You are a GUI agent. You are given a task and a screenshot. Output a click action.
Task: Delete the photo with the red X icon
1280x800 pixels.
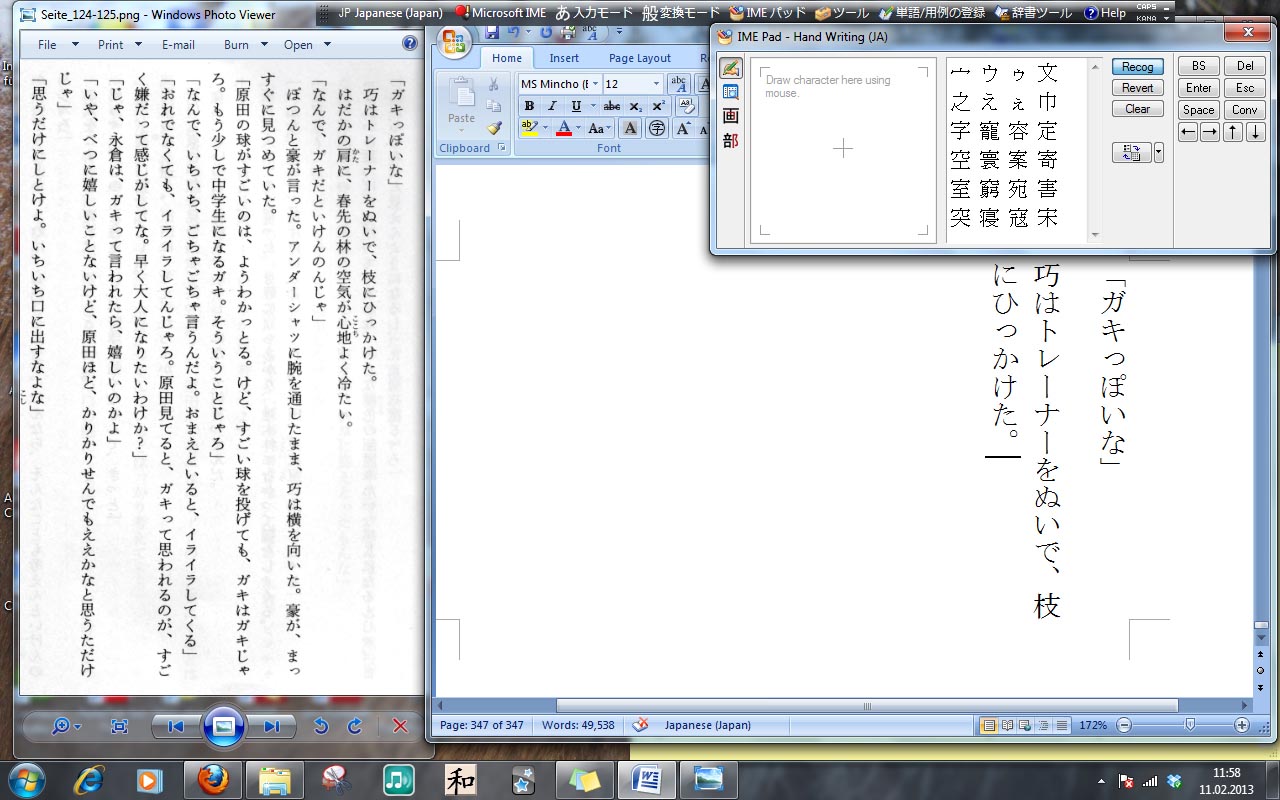pyautogui.click(x=400, y=727)
